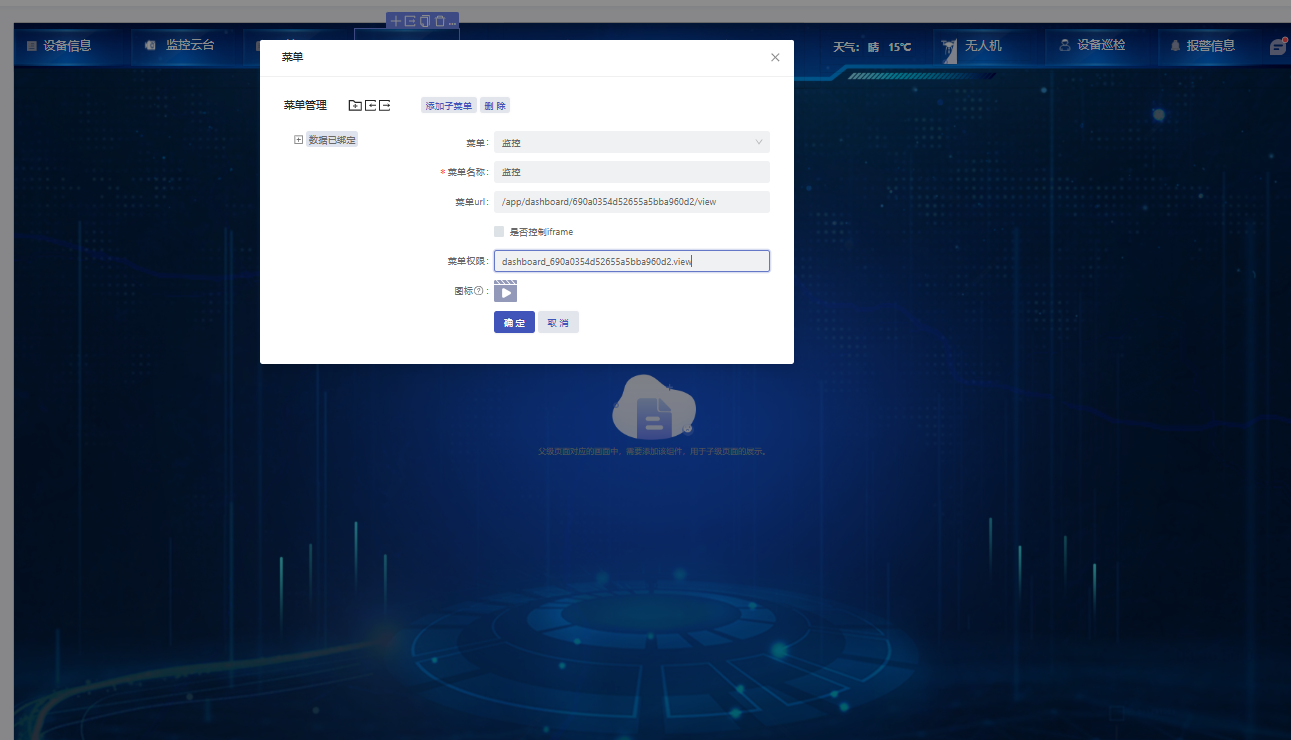
Task: Click the chat message icon with red dot
Action: click(1278, 46)
